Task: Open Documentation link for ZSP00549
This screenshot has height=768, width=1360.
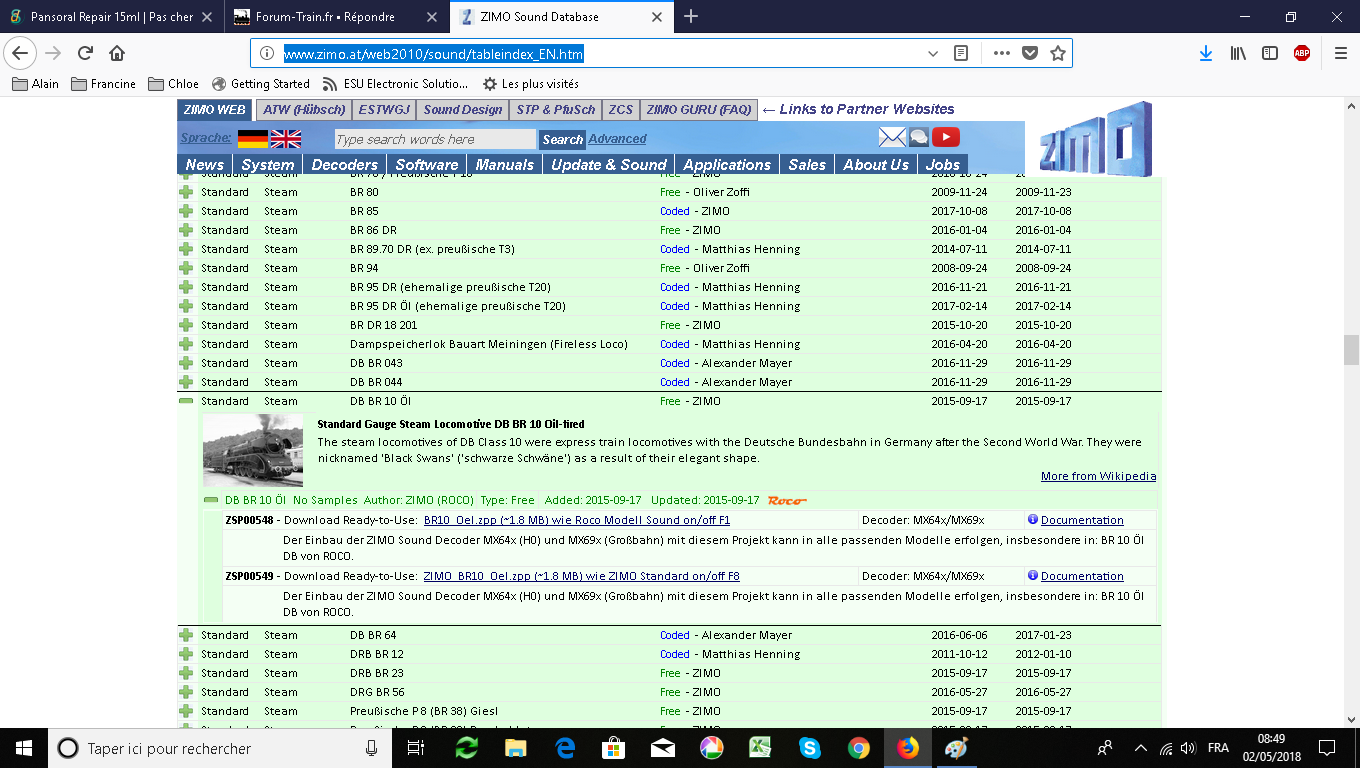Action: pyautogui.click(x=1082, y=576)
